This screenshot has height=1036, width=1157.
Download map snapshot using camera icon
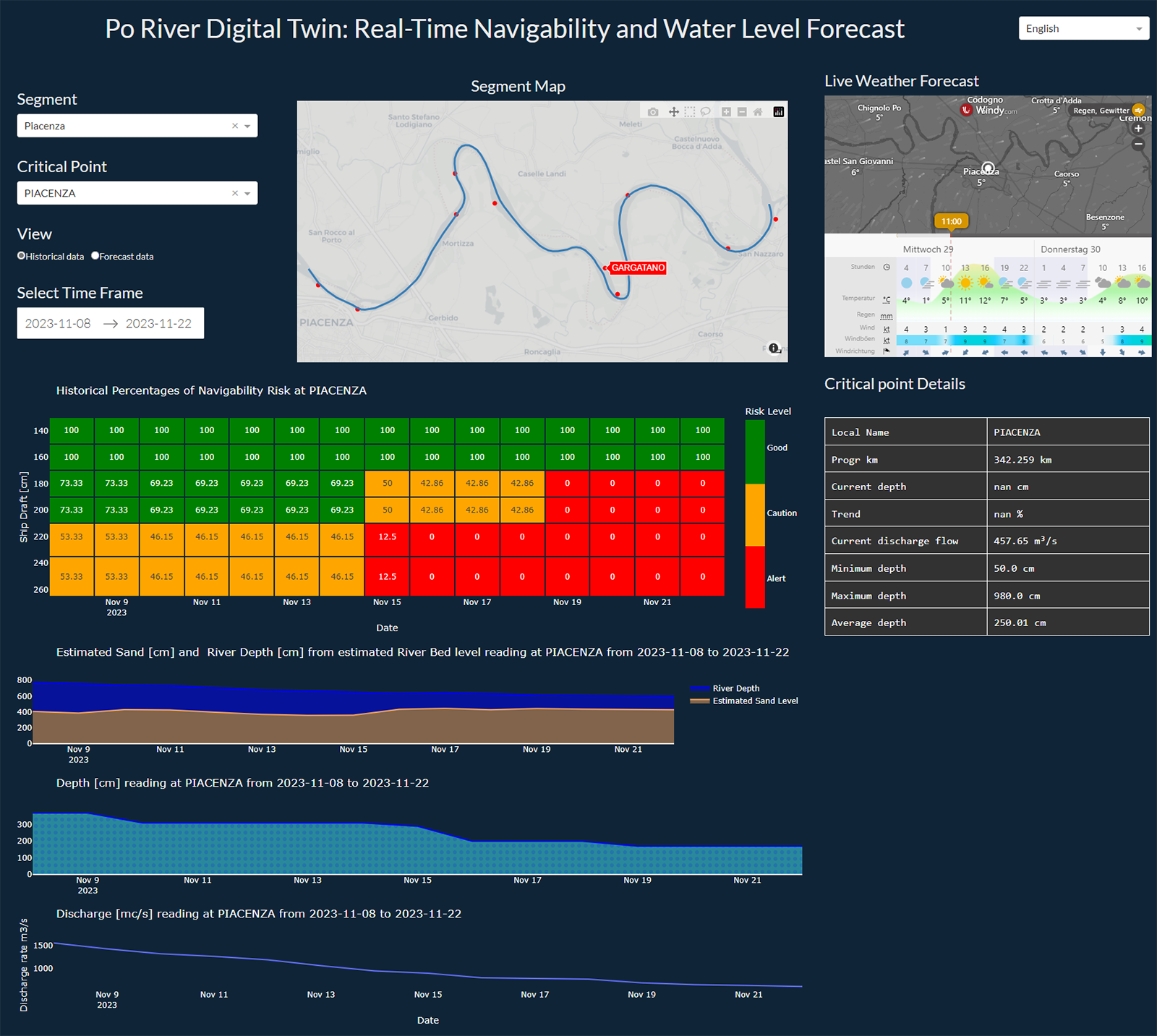tap(653, 112)
